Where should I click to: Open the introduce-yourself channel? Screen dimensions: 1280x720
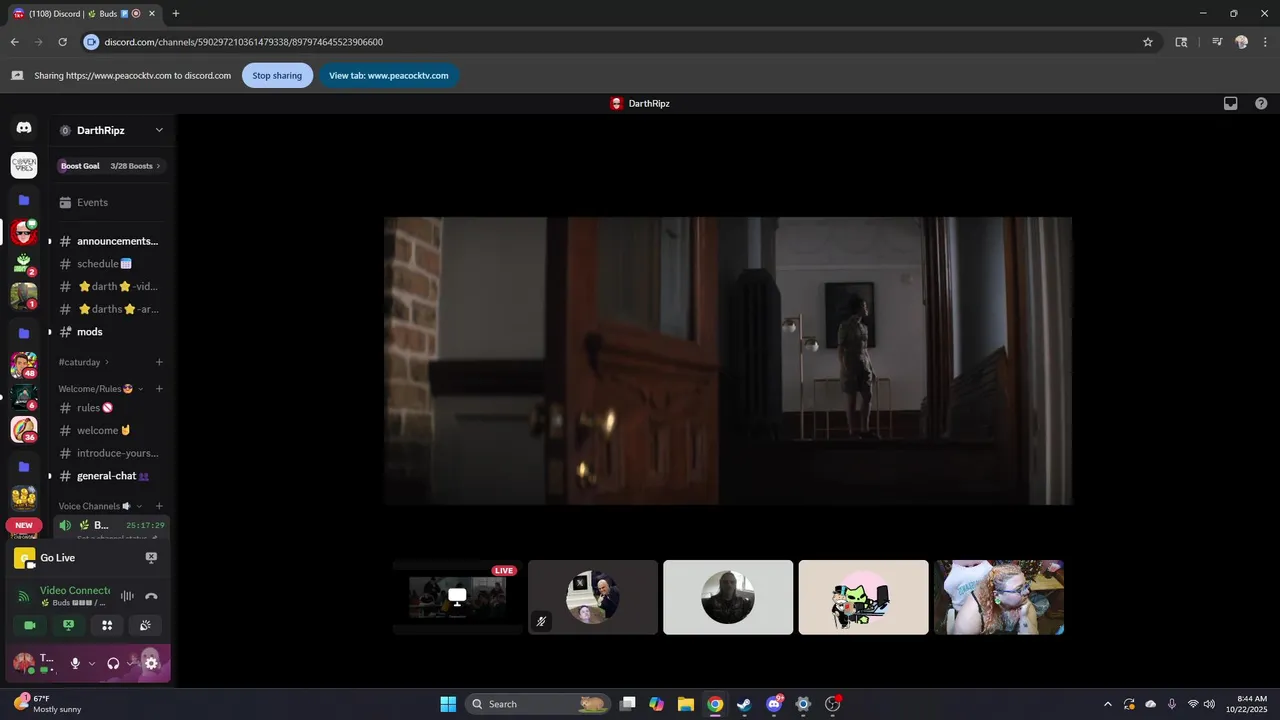[110, 453]
